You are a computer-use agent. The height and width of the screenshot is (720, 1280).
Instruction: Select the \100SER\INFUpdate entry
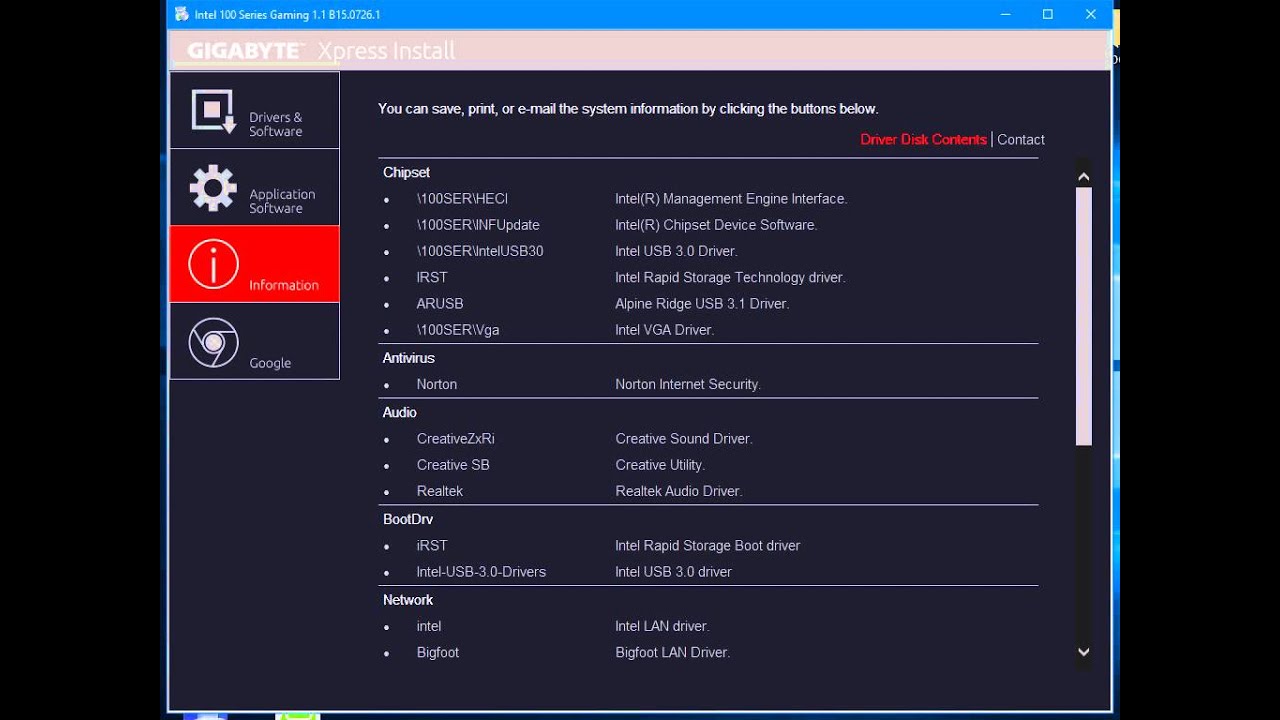pyautogui.click(x=478, y=225)
